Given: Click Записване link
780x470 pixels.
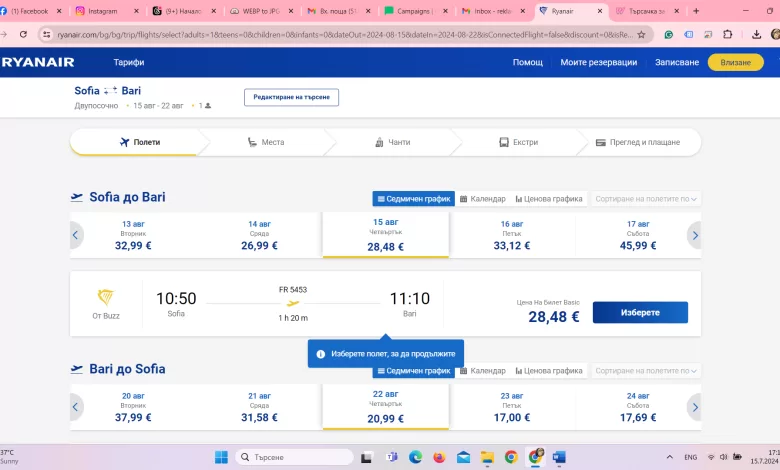Looking at the screenshot, I should tap(677, 62).
